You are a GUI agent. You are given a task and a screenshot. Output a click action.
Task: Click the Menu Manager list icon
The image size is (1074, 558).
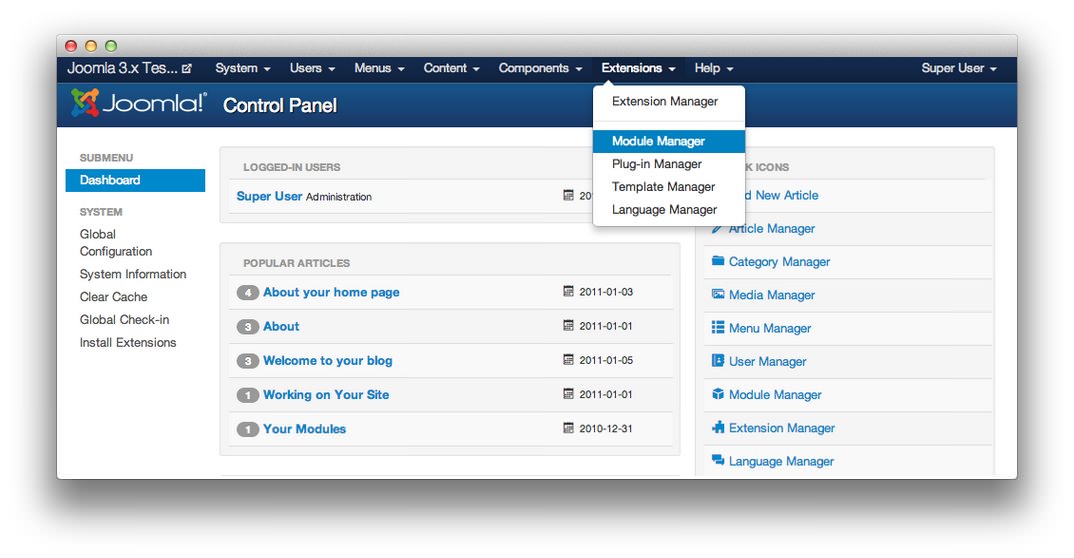718,327
